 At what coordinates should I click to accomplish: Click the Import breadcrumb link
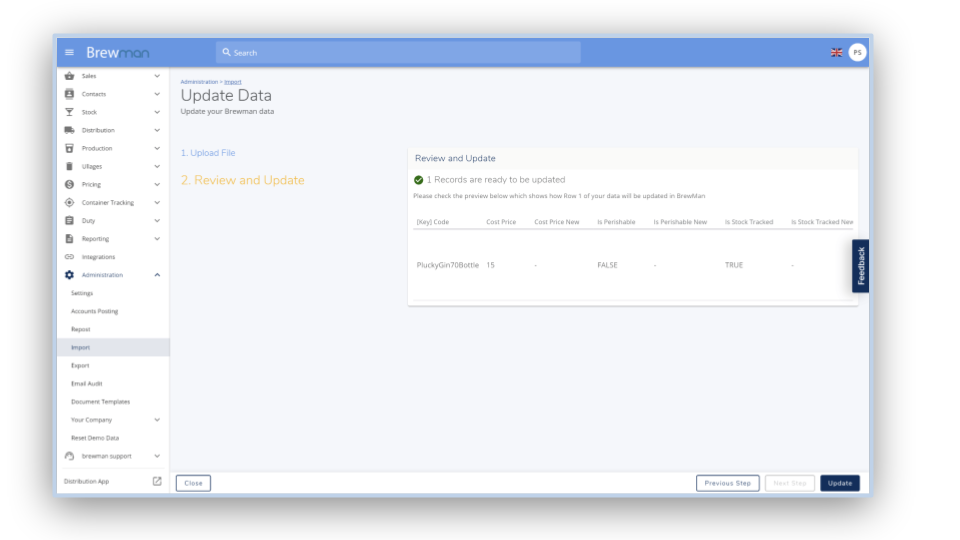(x=233, y=81)
